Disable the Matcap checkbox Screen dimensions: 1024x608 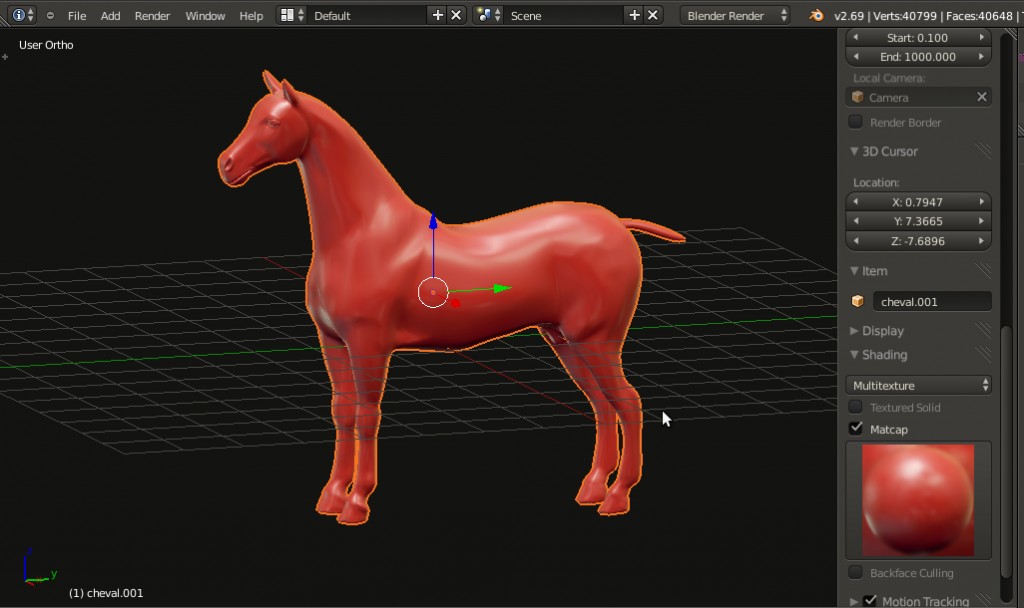pos(856,429)
